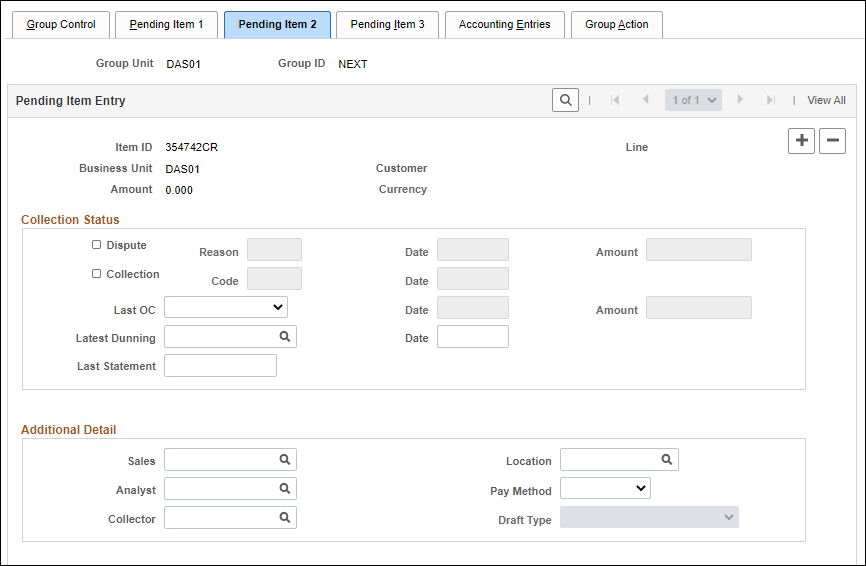Open the Pay Method dropdown
Image resolution: width=866 pixels, height=566 pixels.
pos(605,488)
